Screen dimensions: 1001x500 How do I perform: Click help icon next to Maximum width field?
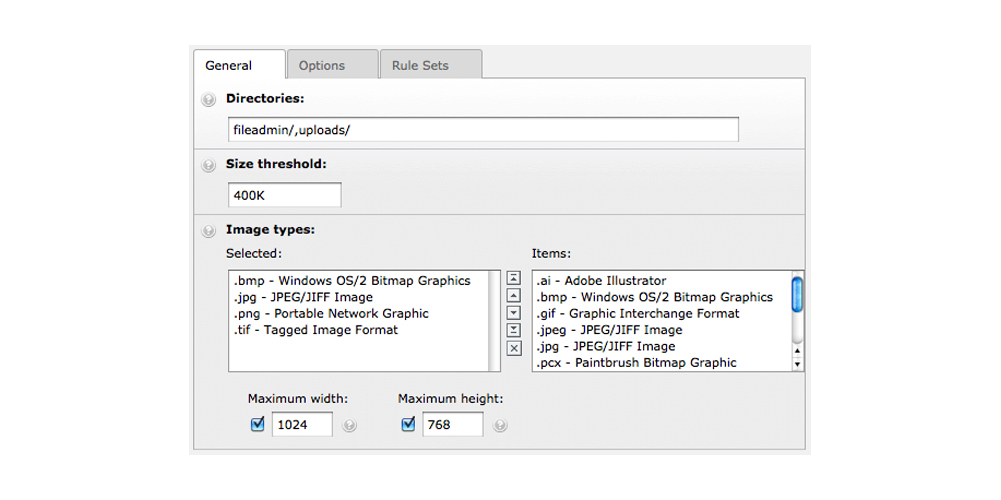[x=349, y=425]
